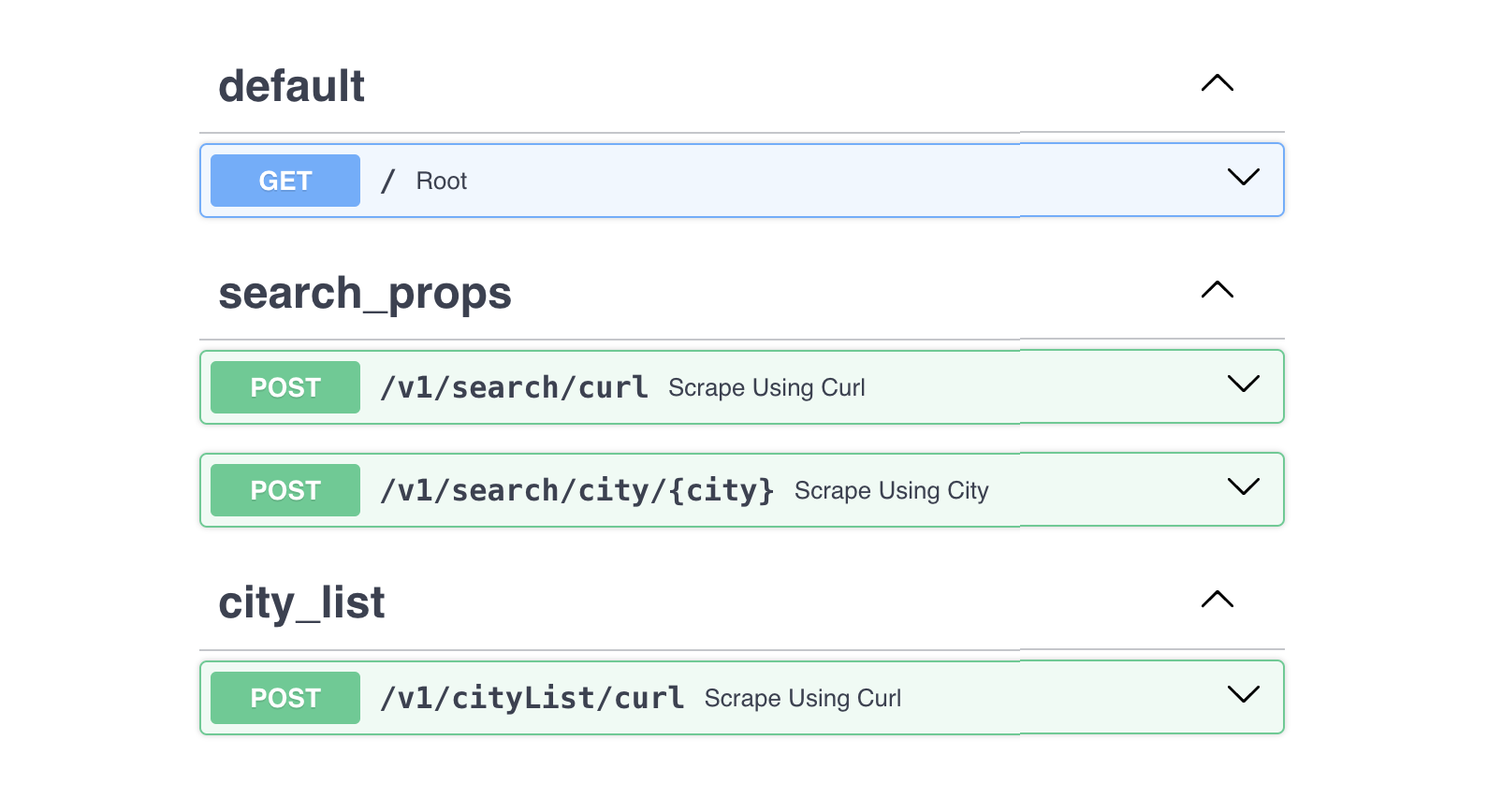This screenshot has height=812, width=1502.
Task: Click the POST badge on /v1/cityList/curl
Action: click(284, 697)
